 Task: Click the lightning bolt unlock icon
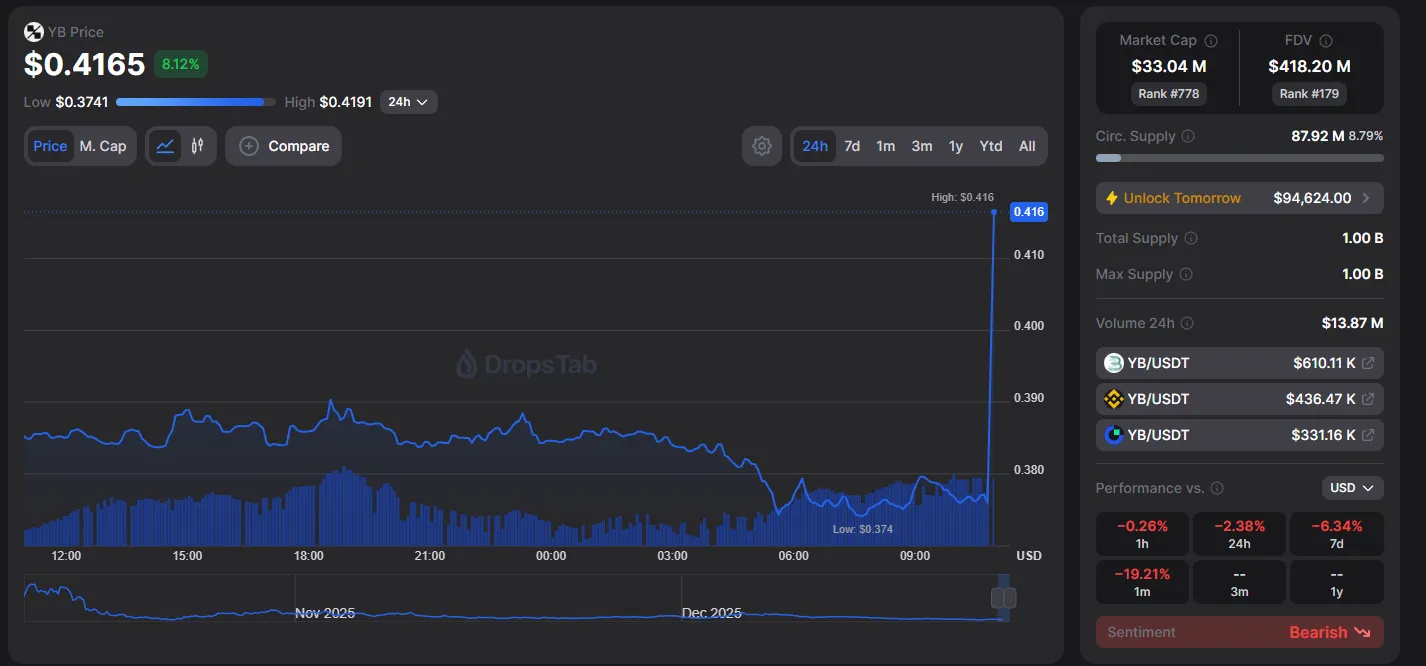tap(1111, 198)
